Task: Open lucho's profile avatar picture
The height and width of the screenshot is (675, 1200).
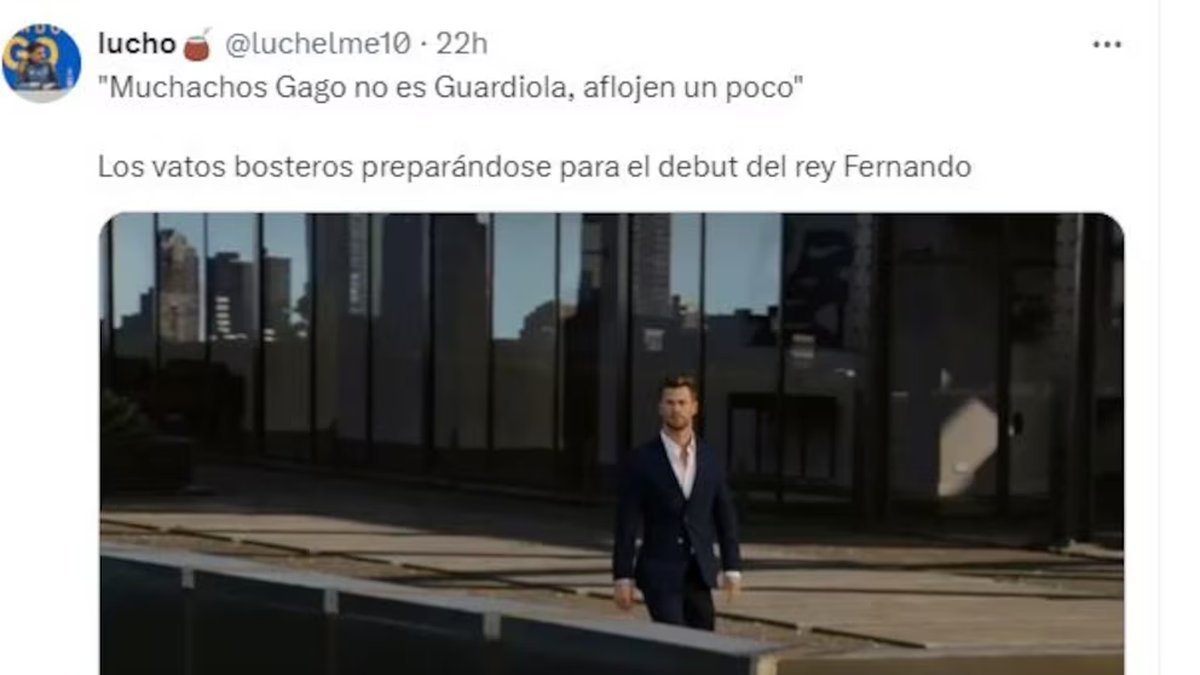Action: coord(41,62)
